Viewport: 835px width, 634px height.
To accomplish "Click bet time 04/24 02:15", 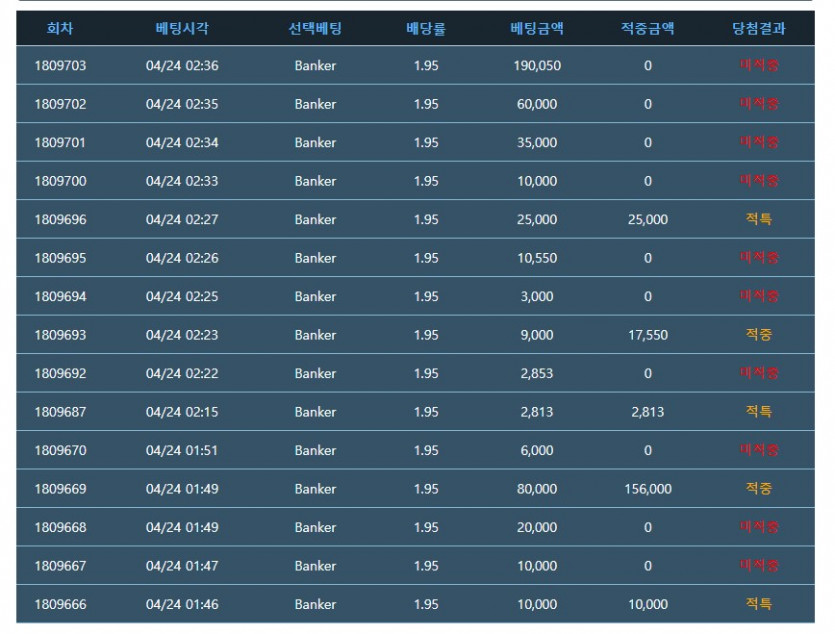I will (x=182, y=412).
